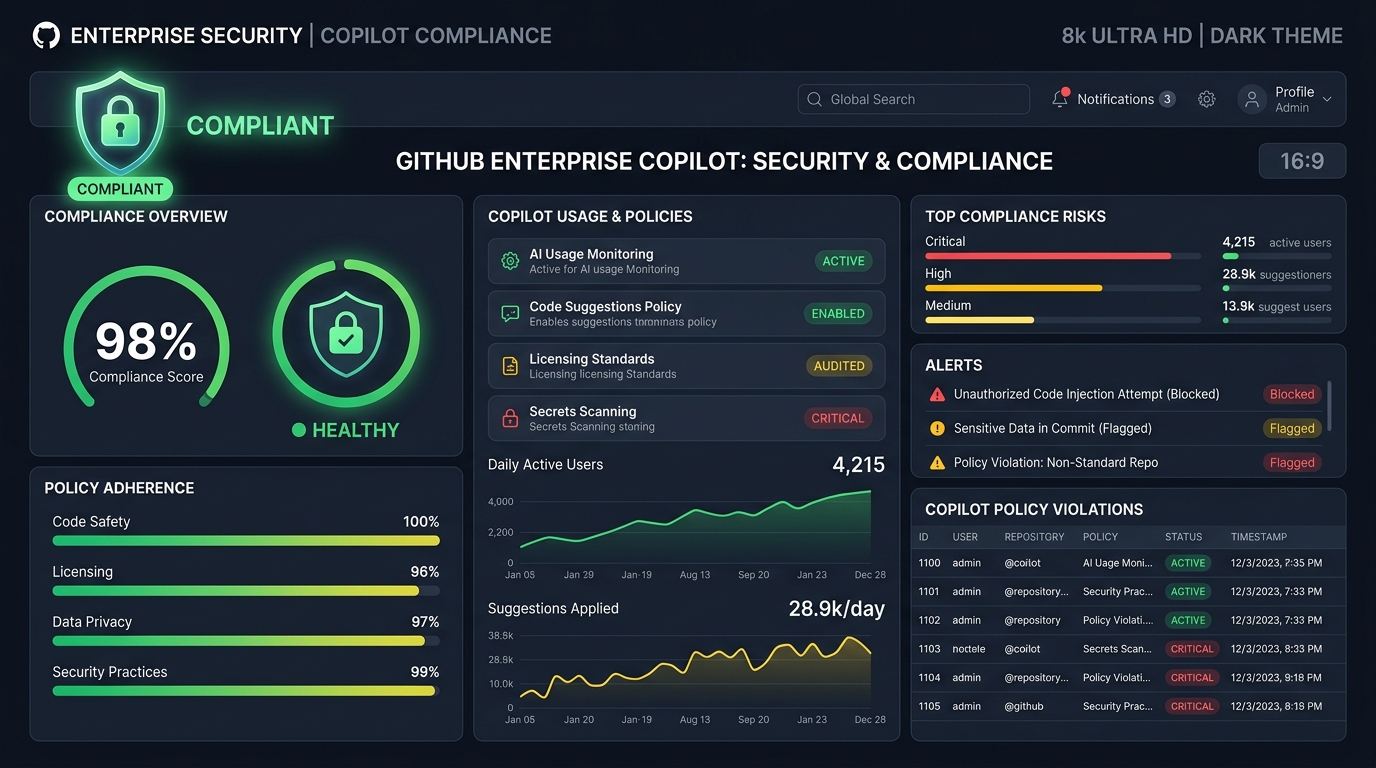Toggle the ACTIVE badge for AI Usage Monitoring
This screenshot has height=768, width=1376.
tap(843, 261)
